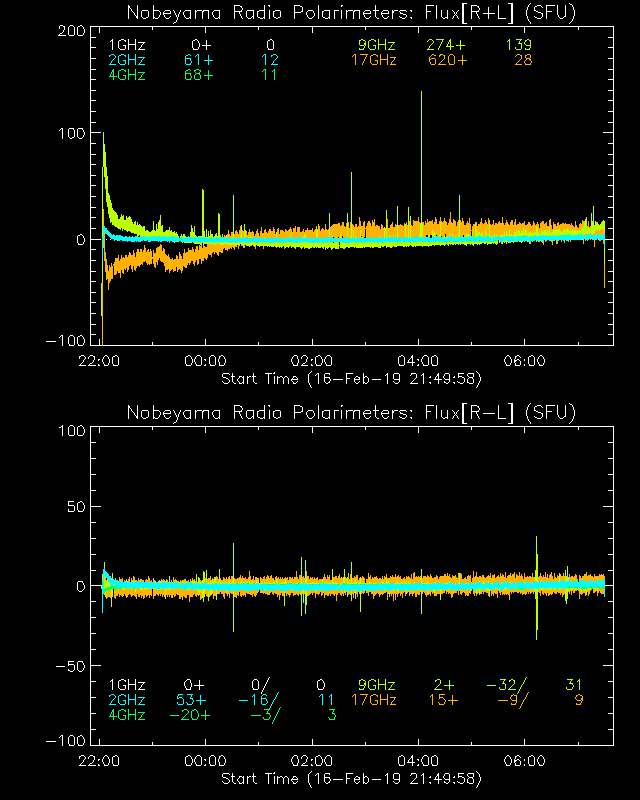640x800 pixels.
Task: Click the 02:00 x-axis label in R+L plot
Action: tap(312, 361)
